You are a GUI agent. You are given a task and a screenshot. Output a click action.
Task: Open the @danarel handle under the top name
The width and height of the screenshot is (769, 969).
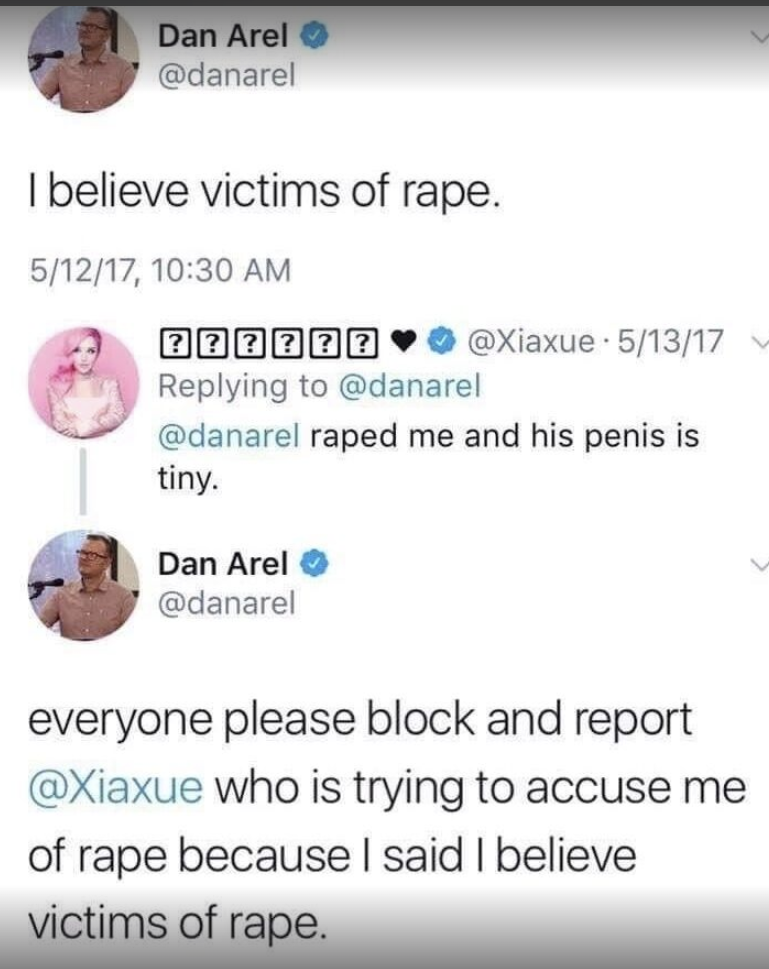point(226,75)
